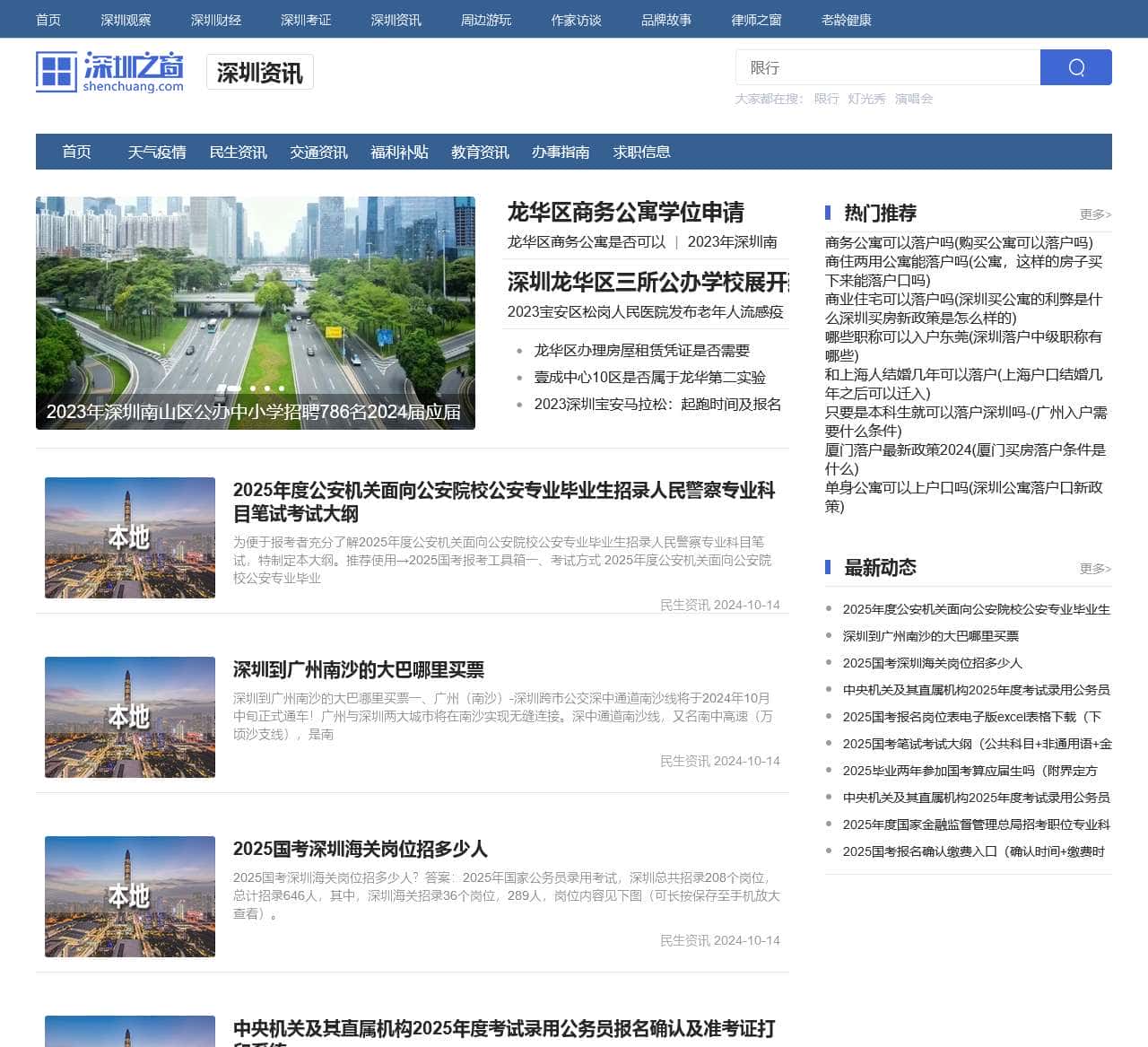Click the blue bar icon beside 最新动态
This screenshot has width=1148, height=1047.
[827, 567]
